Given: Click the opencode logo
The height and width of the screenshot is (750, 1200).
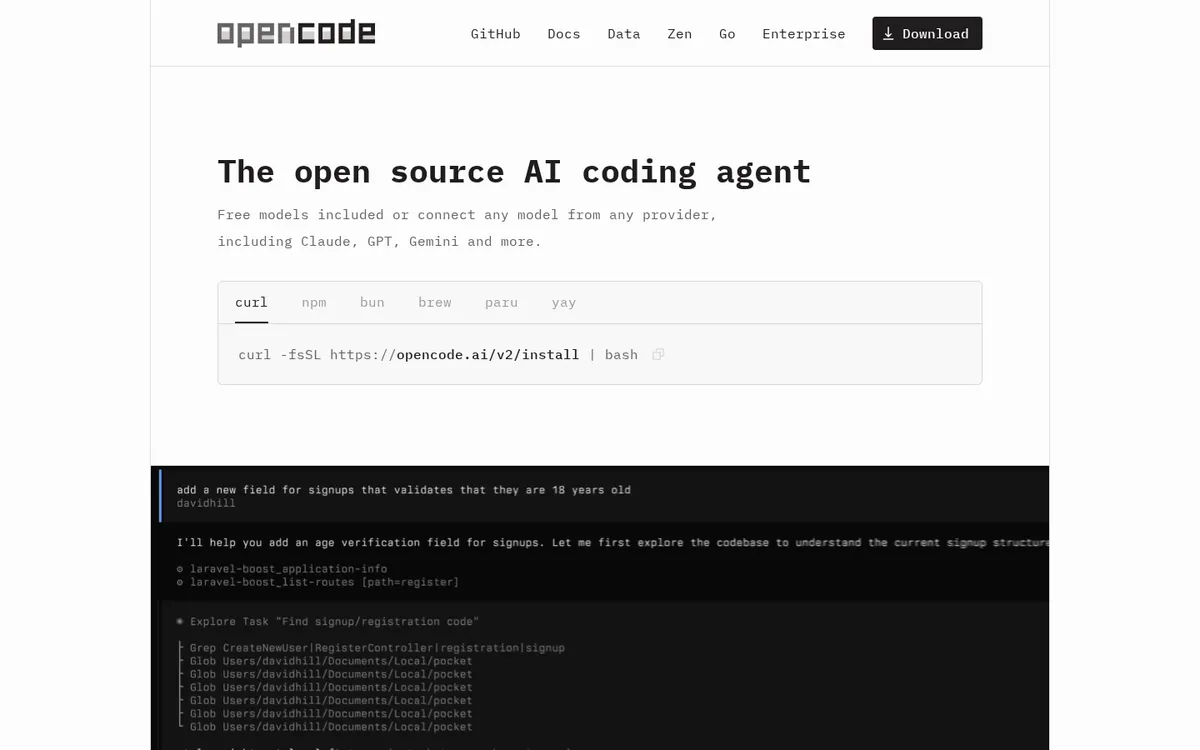Looking at the screenshot, I should [296, 34].
